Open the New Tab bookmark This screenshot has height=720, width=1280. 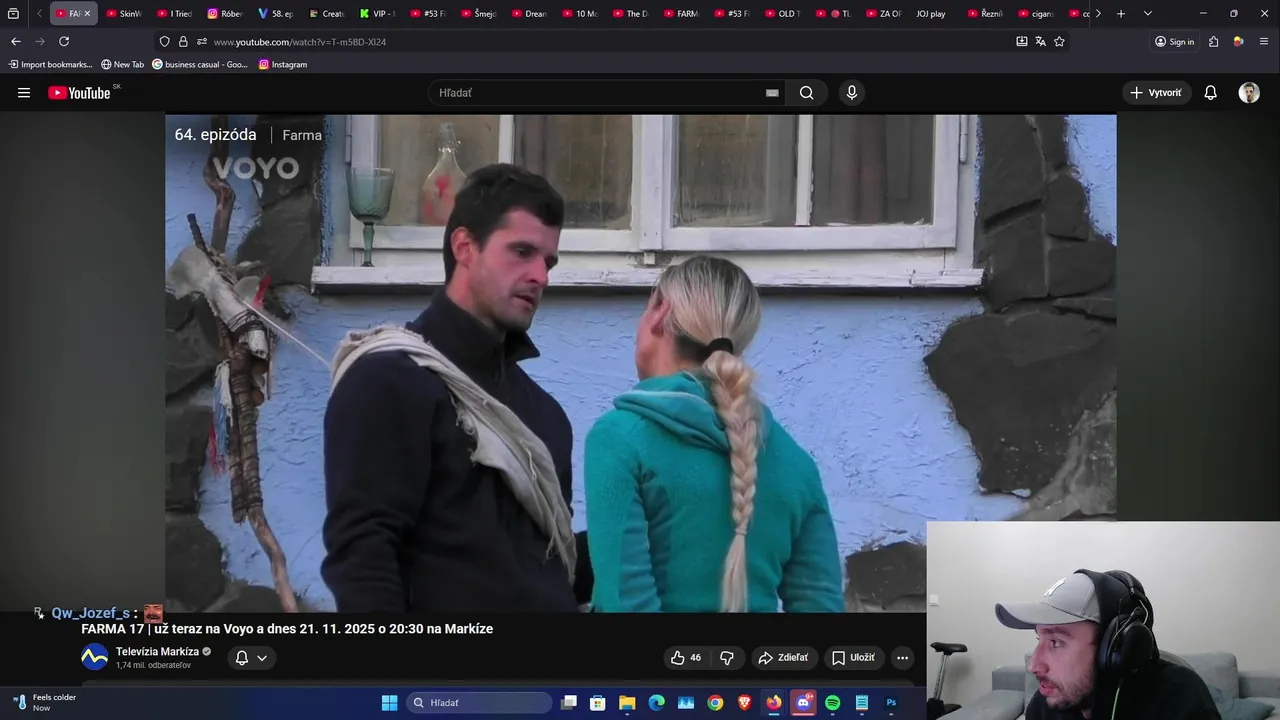(x=122, y=64)
